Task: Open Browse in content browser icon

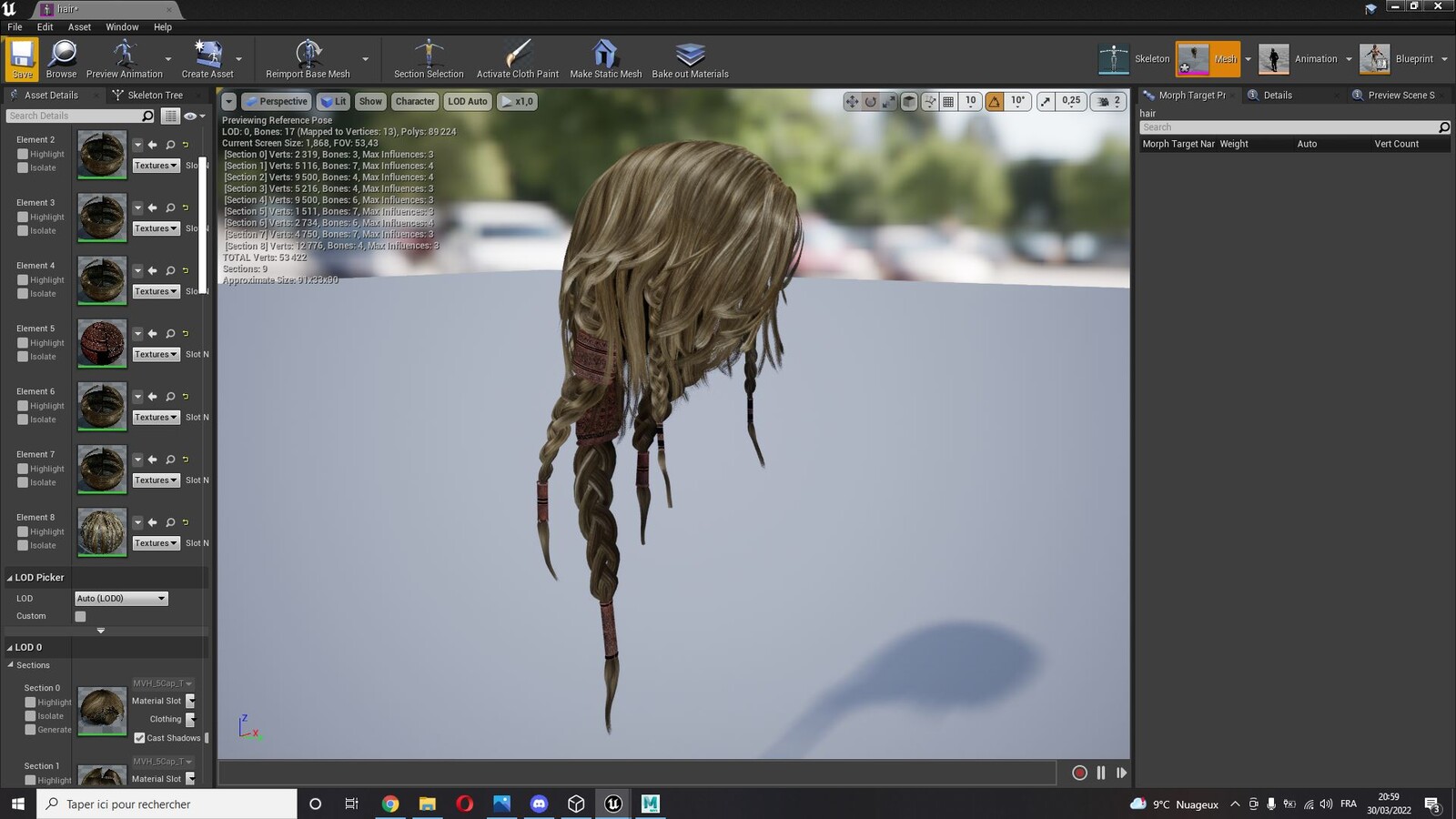Action: point(62,55)
